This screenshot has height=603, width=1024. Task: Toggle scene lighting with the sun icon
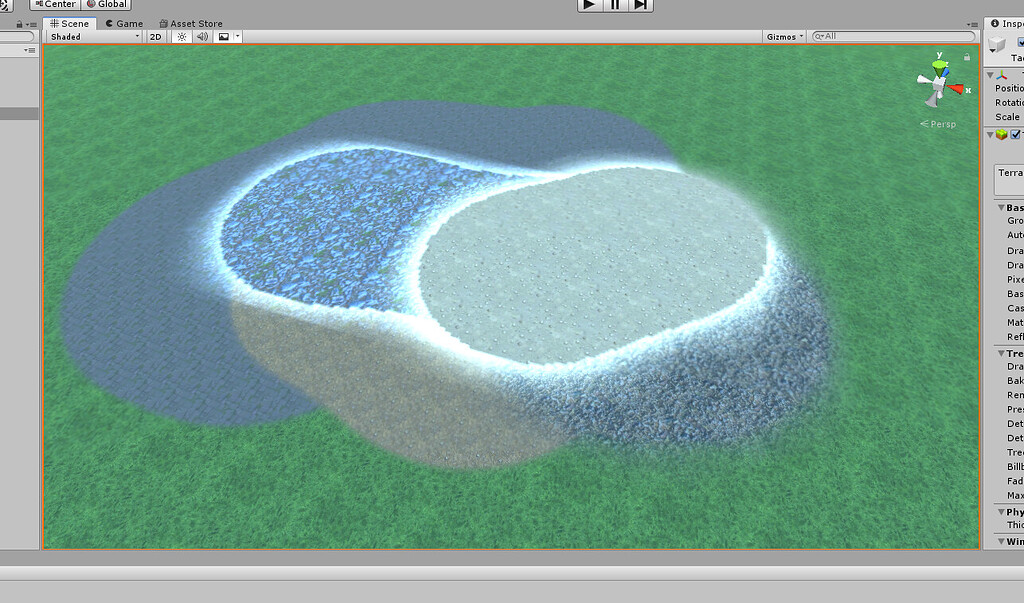pyautogui.click(x=180, y=36)
